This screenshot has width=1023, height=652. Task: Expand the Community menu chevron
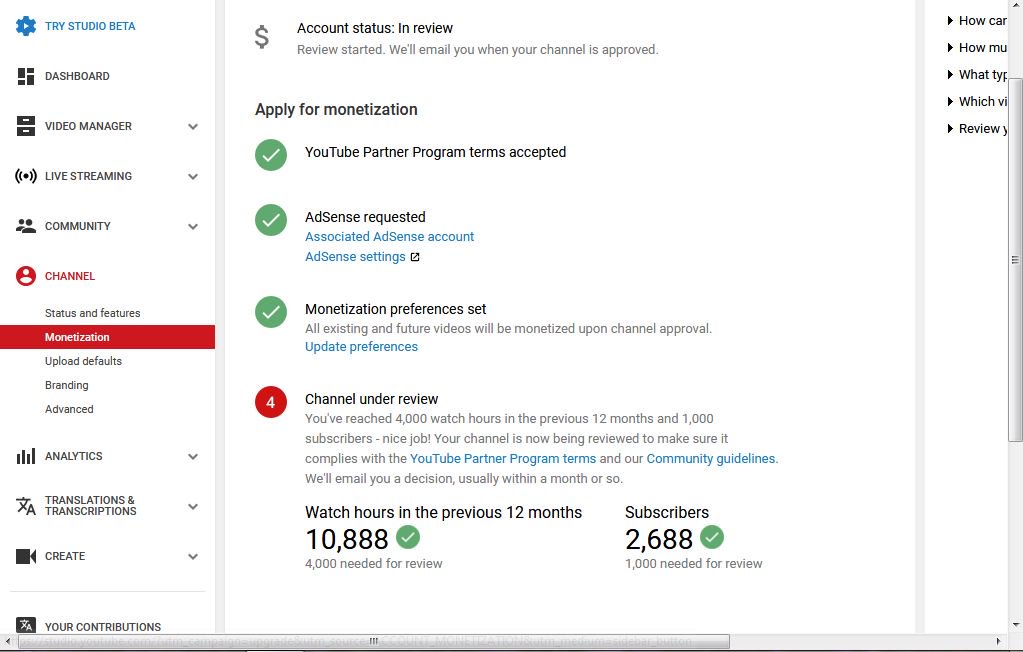pos(193,226)
